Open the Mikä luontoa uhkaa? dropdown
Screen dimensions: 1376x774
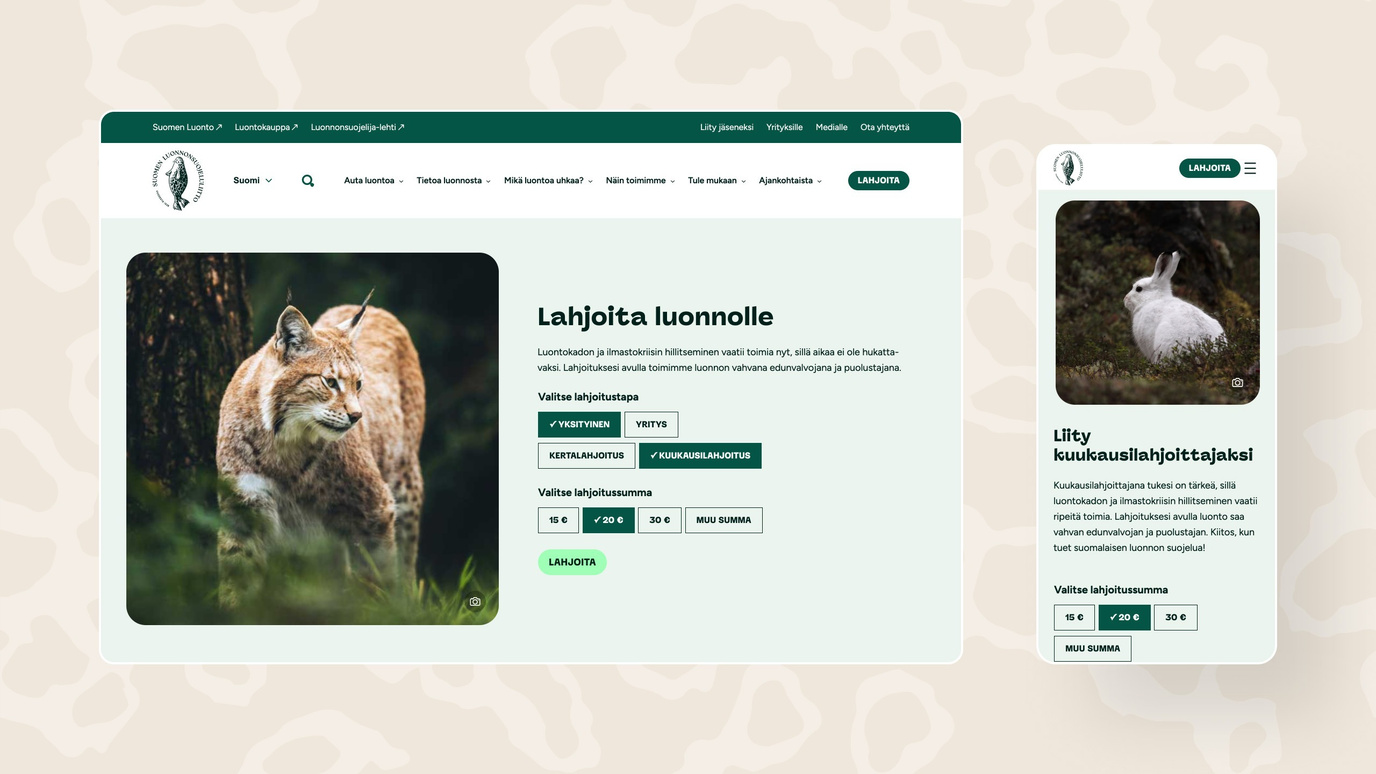tap(549, 181)
